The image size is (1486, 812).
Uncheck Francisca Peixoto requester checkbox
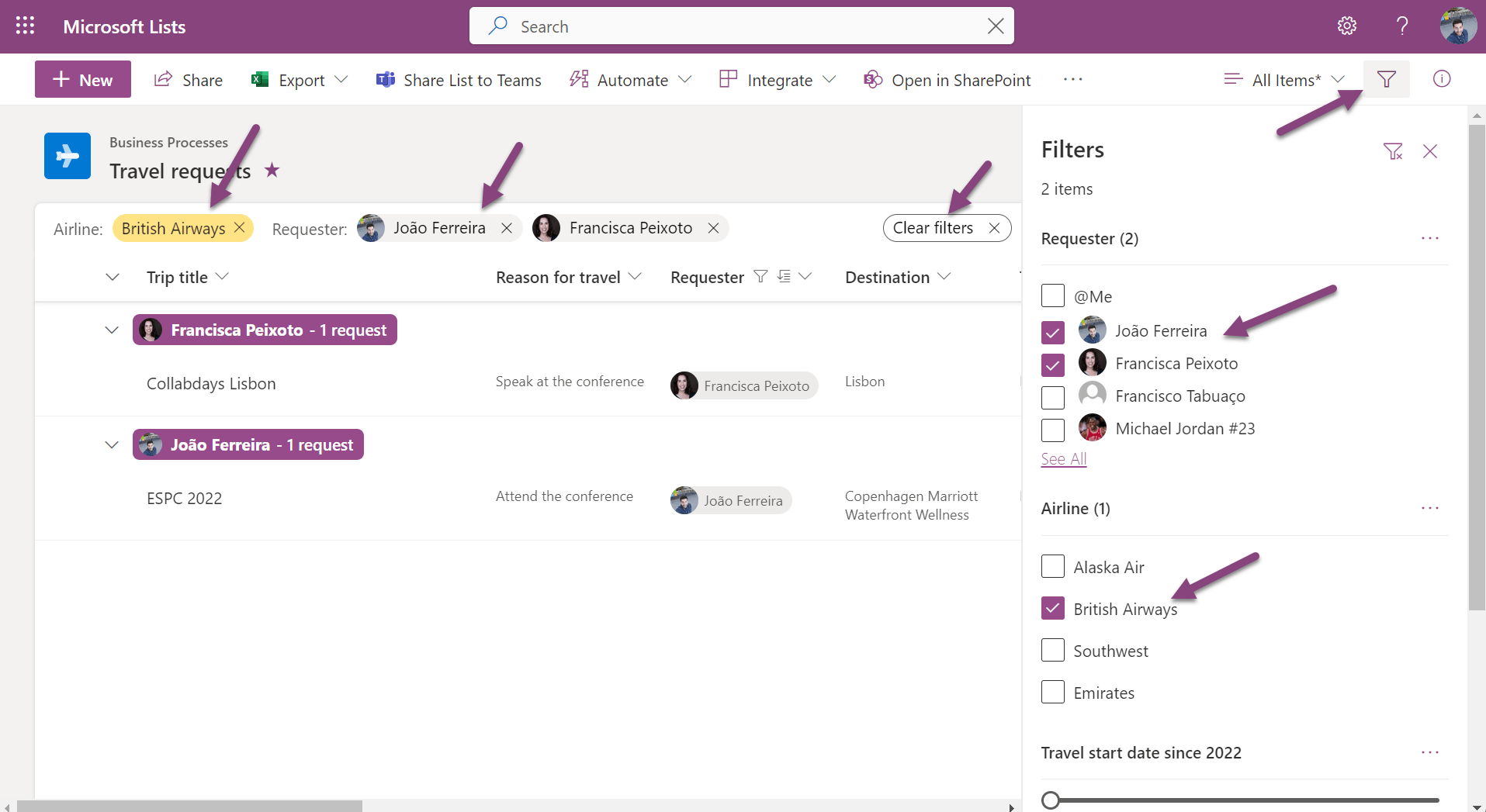(x=1053, y=365)
